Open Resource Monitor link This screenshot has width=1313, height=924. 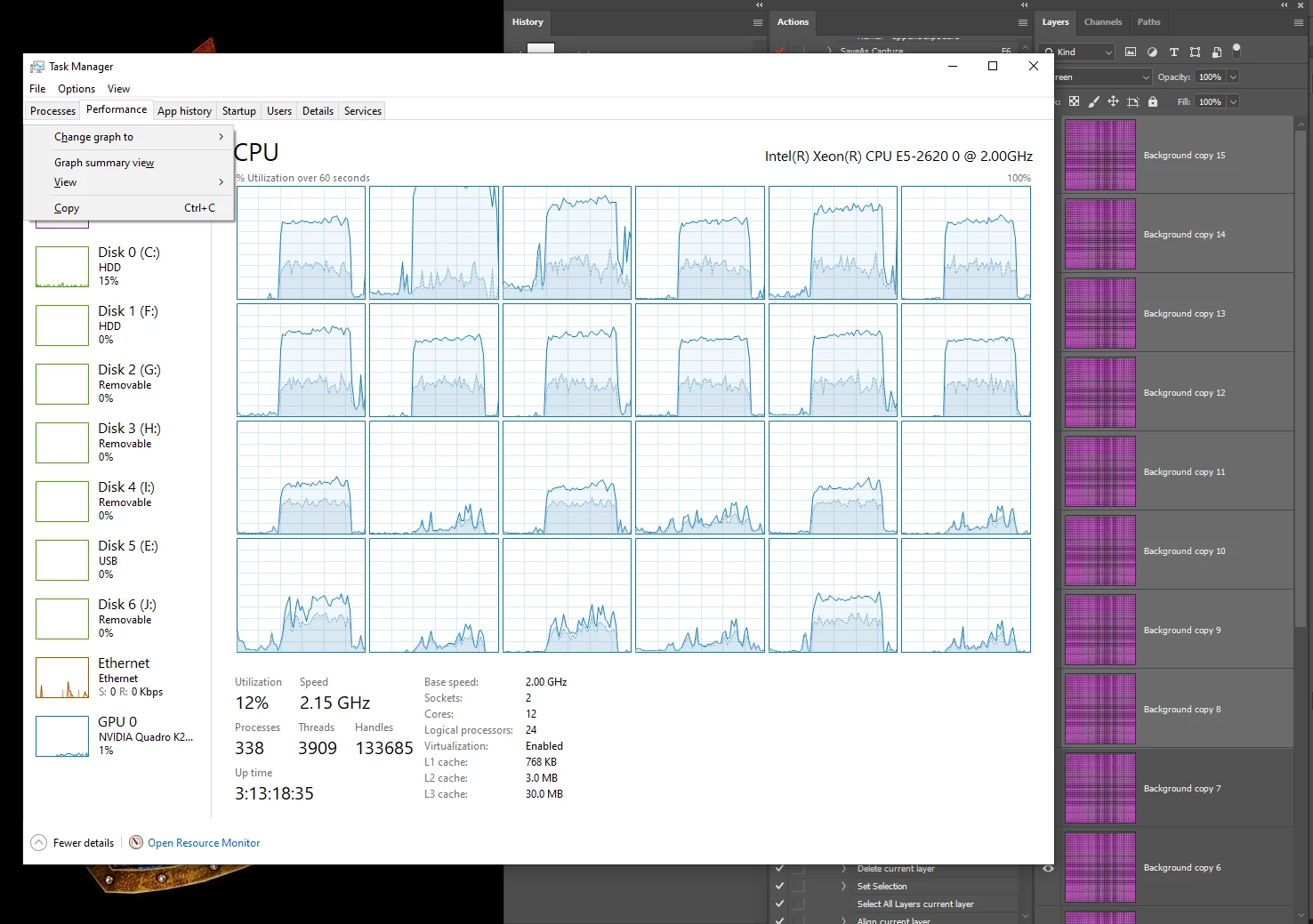pyautogui.click(x=204, y=843)
